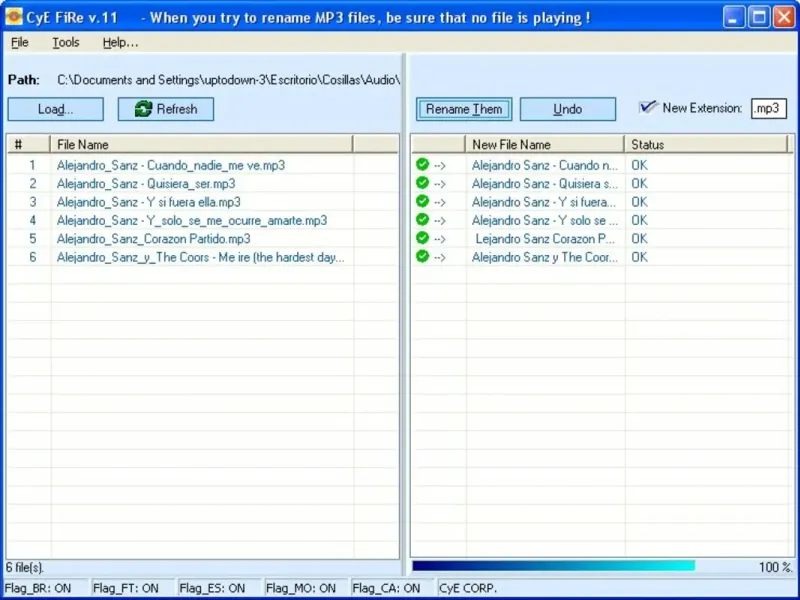Viewport: 800px width, 600px height.
Task: Click row number 1 in file list
Action: click(x=33, y=165)
